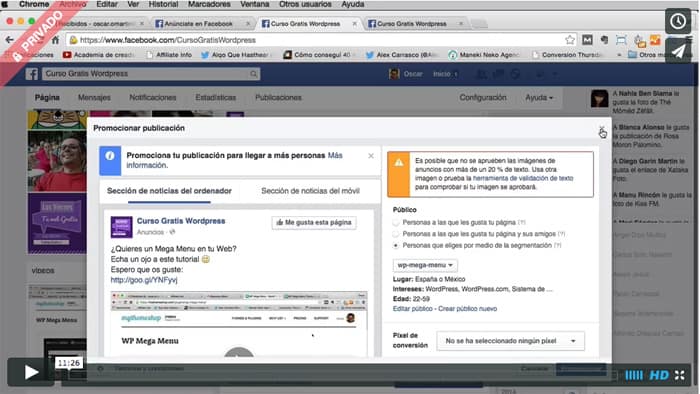This screenshot has height=394, width=700.
Task: Click the question mark beside tu página audience
Action: coord(522,222)
